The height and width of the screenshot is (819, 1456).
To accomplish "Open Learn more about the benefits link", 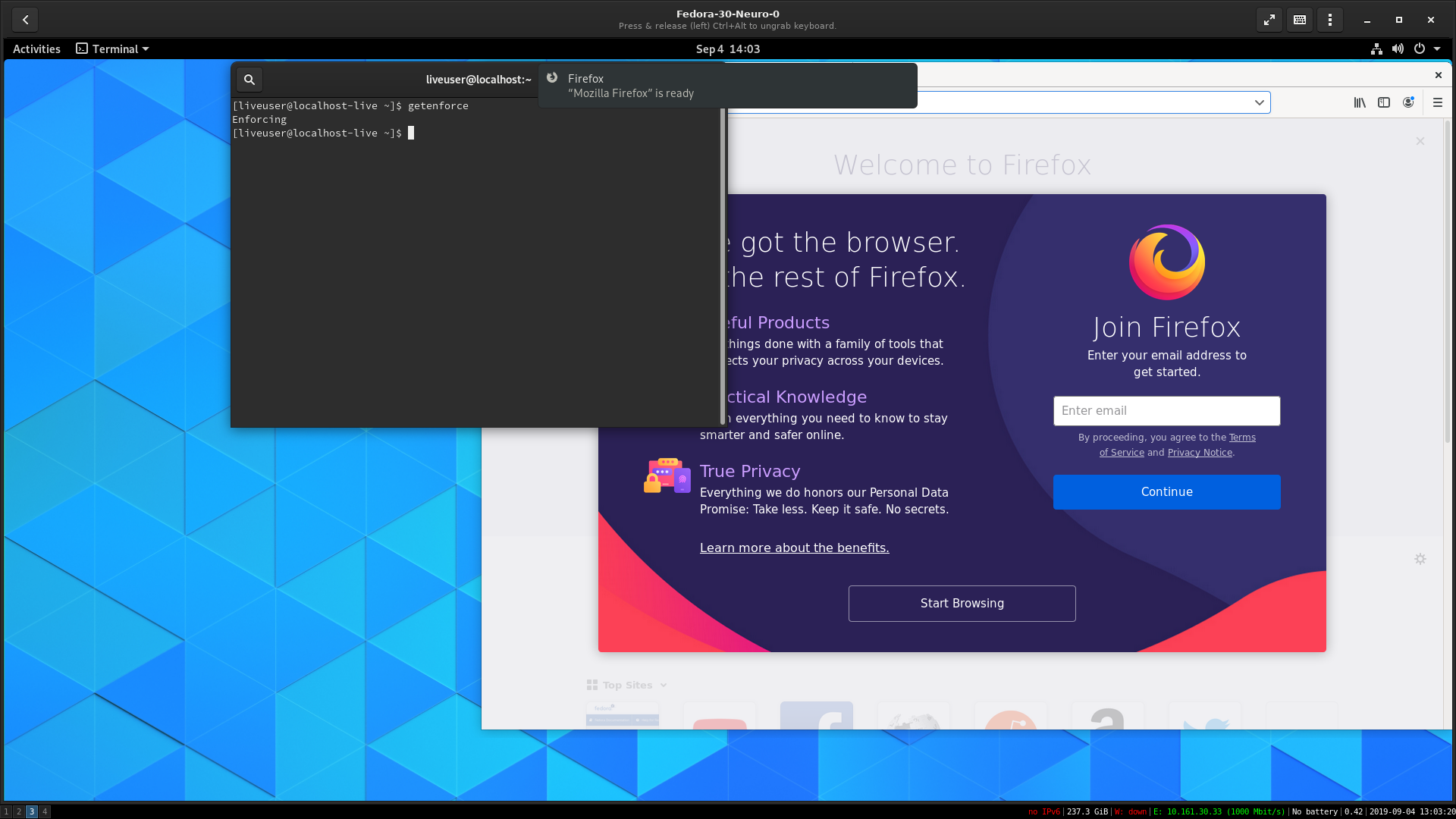I will pyautogui.click(x=794, y=548).
